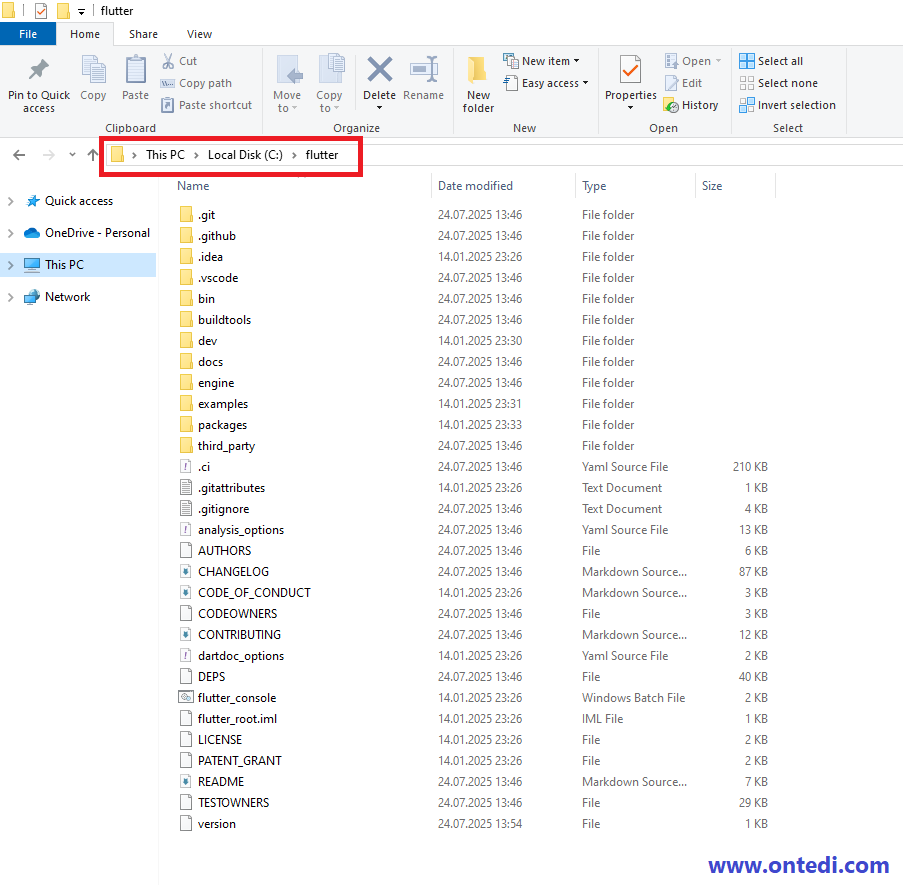The image size is (903, 885).
Task: Expand Network tree node
Action: (x=10, y=297)
